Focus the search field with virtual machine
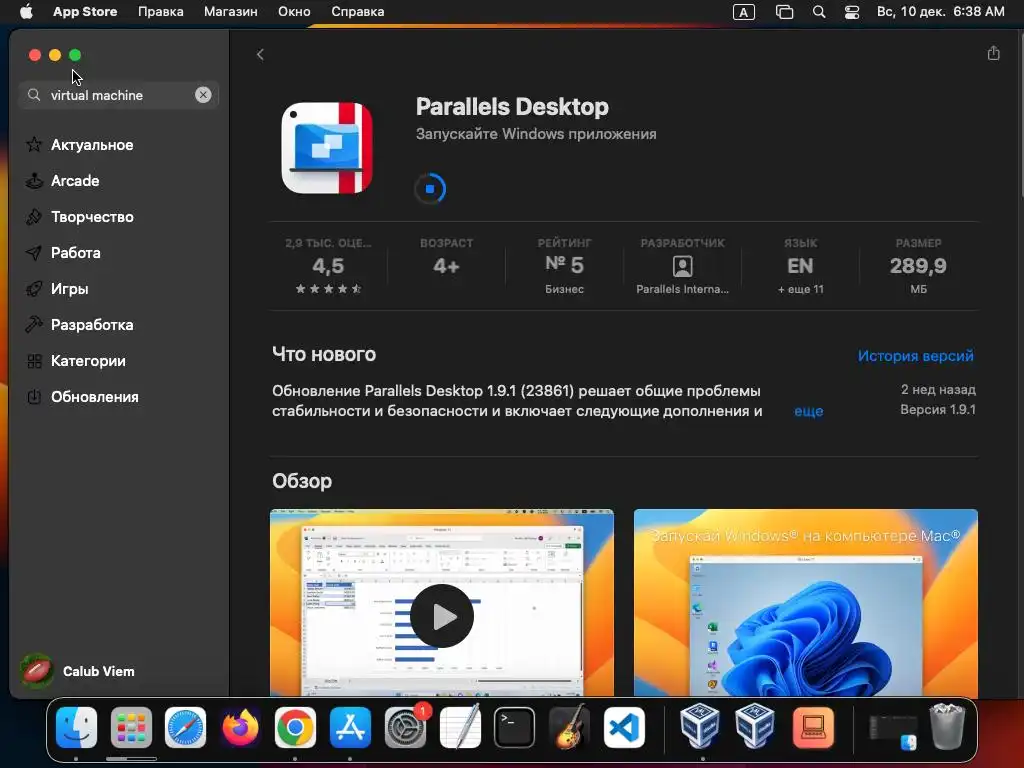 [x=119, y=95]
